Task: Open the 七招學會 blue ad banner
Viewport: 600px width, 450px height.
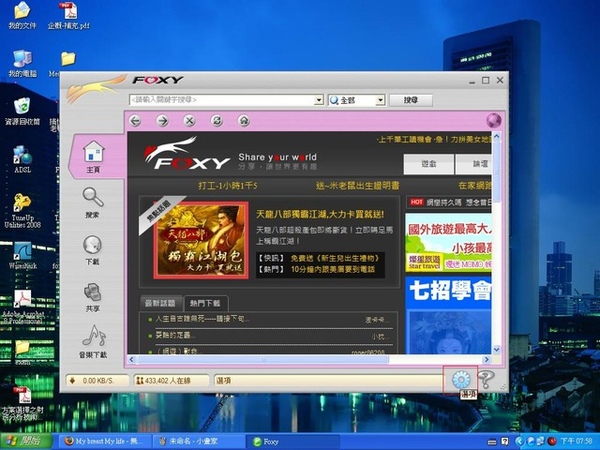Action: (448, 315)
